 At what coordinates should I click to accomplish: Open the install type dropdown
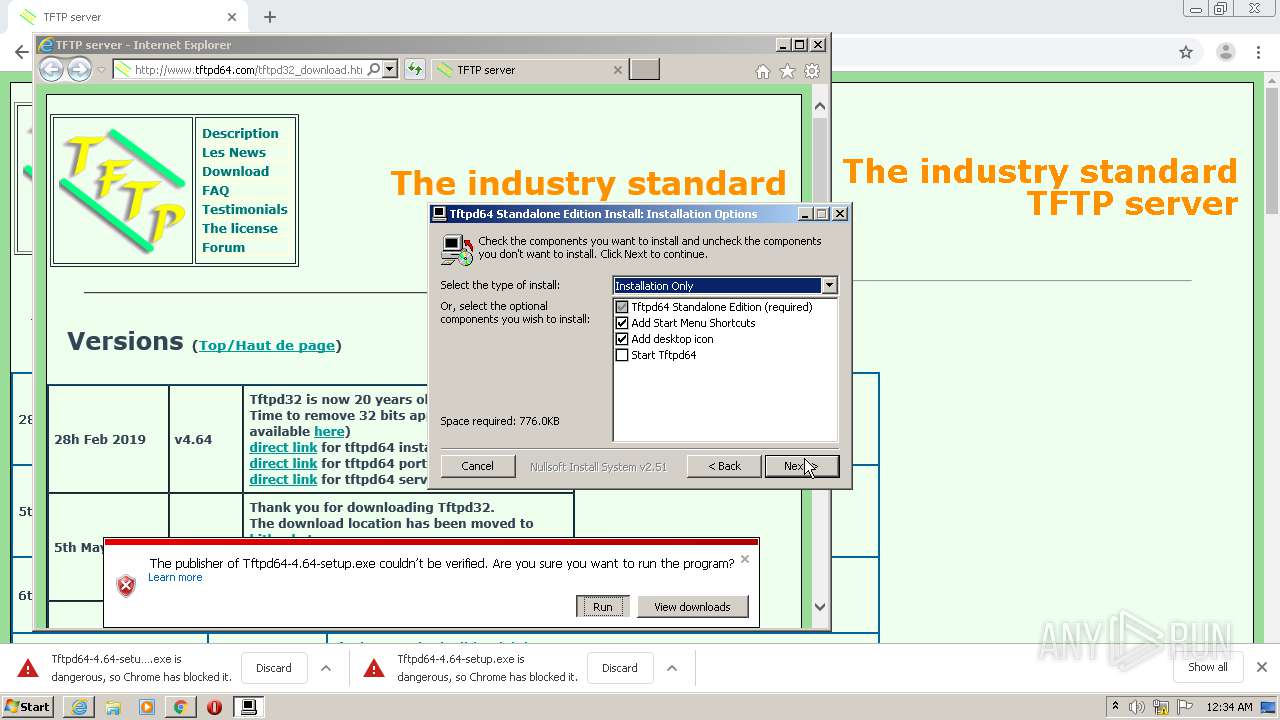coord(828,286)
